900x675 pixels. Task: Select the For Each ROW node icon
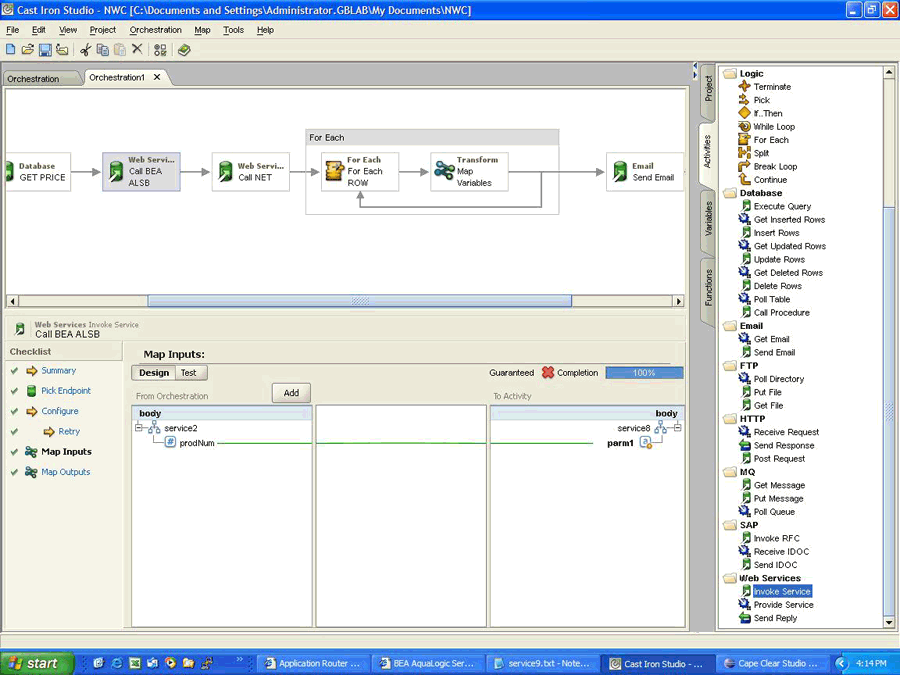tap(334, 172)
